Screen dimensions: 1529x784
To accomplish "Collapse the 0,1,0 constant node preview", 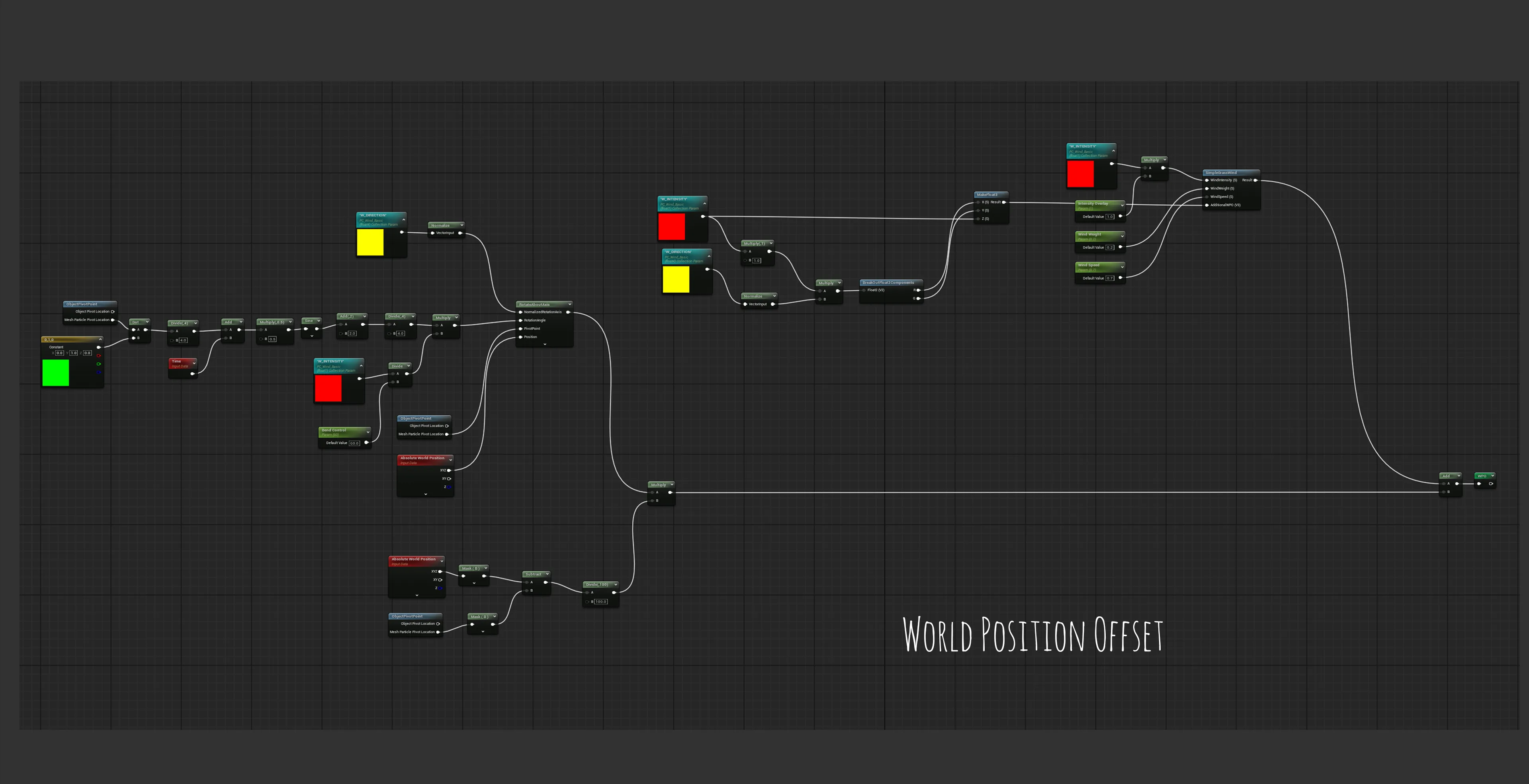I will click(100, 340).
